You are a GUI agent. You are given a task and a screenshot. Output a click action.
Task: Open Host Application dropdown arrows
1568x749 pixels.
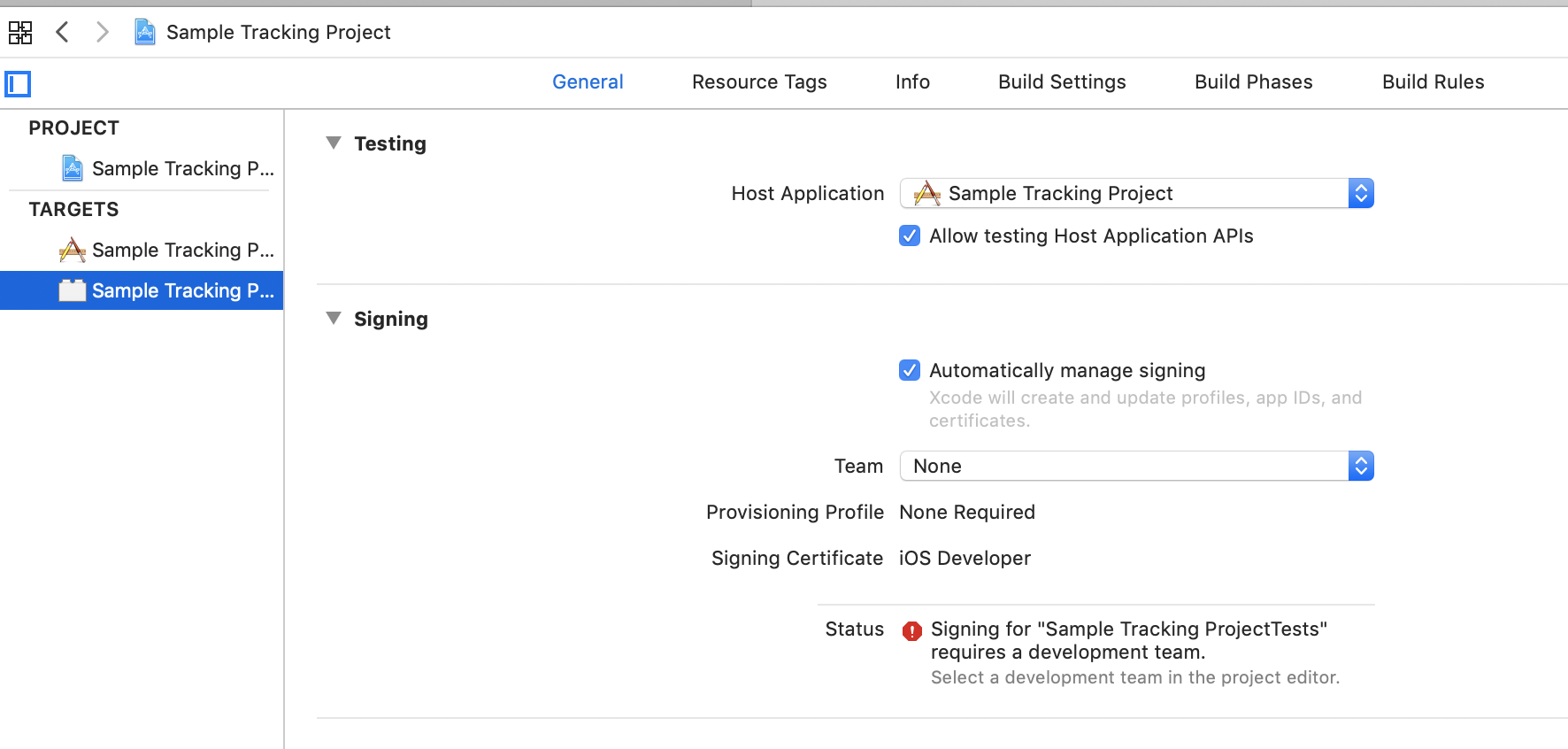[x=1361, y=193]
